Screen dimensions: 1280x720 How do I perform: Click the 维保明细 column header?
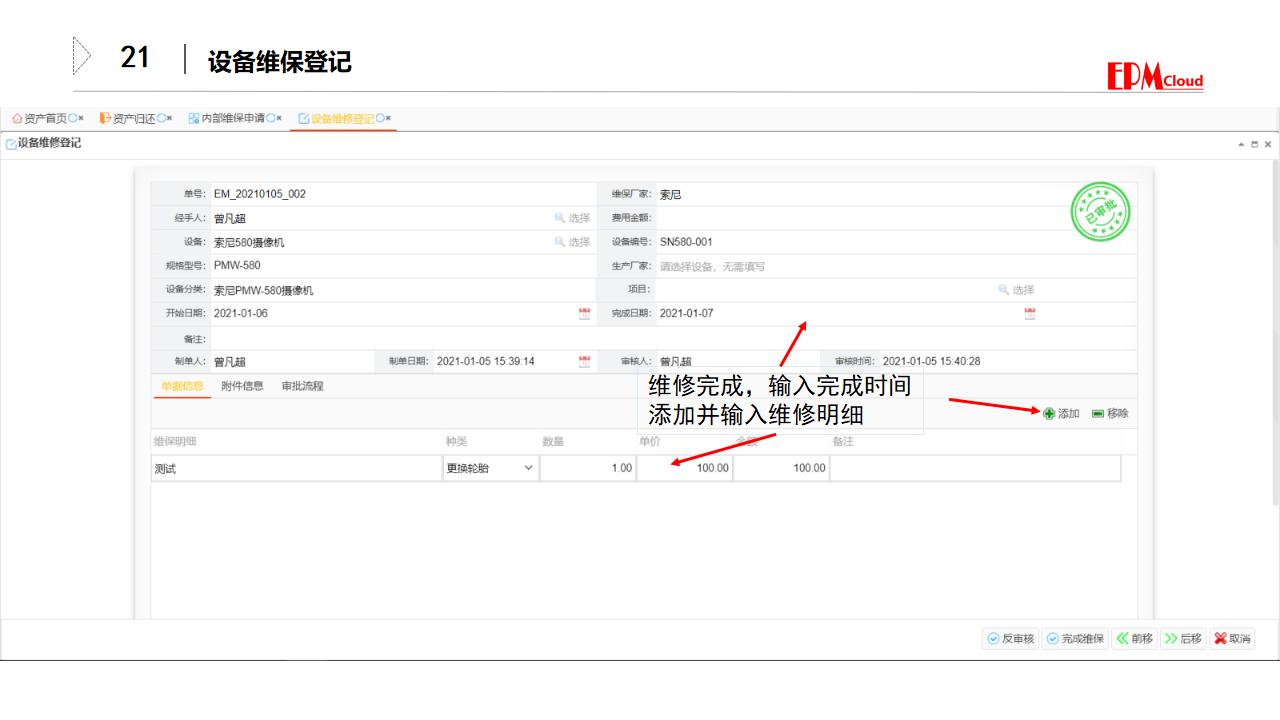[x=174, y=441]
